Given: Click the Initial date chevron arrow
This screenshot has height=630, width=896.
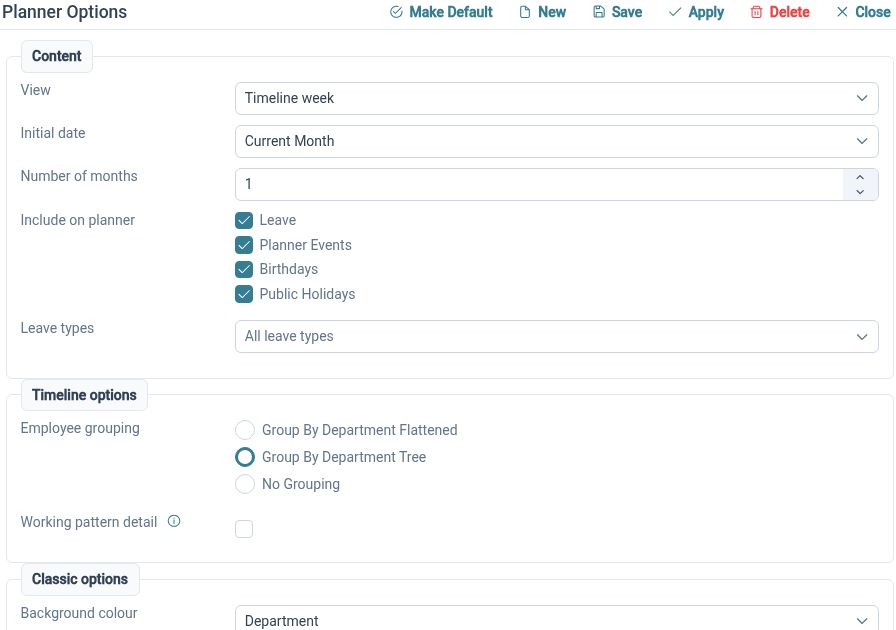Looking at the screenshot, I should coord(862,141).
